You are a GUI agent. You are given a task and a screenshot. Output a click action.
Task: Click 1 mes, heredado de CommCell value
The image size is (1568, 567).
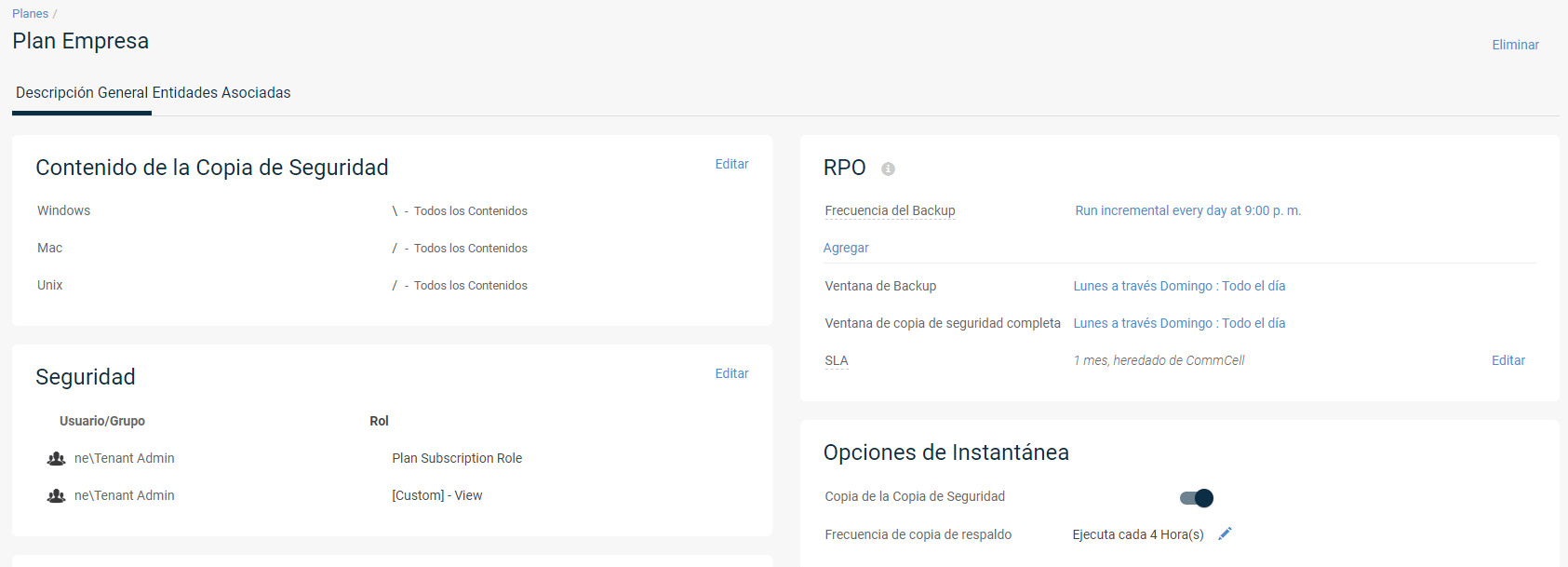pos(1159,360)
